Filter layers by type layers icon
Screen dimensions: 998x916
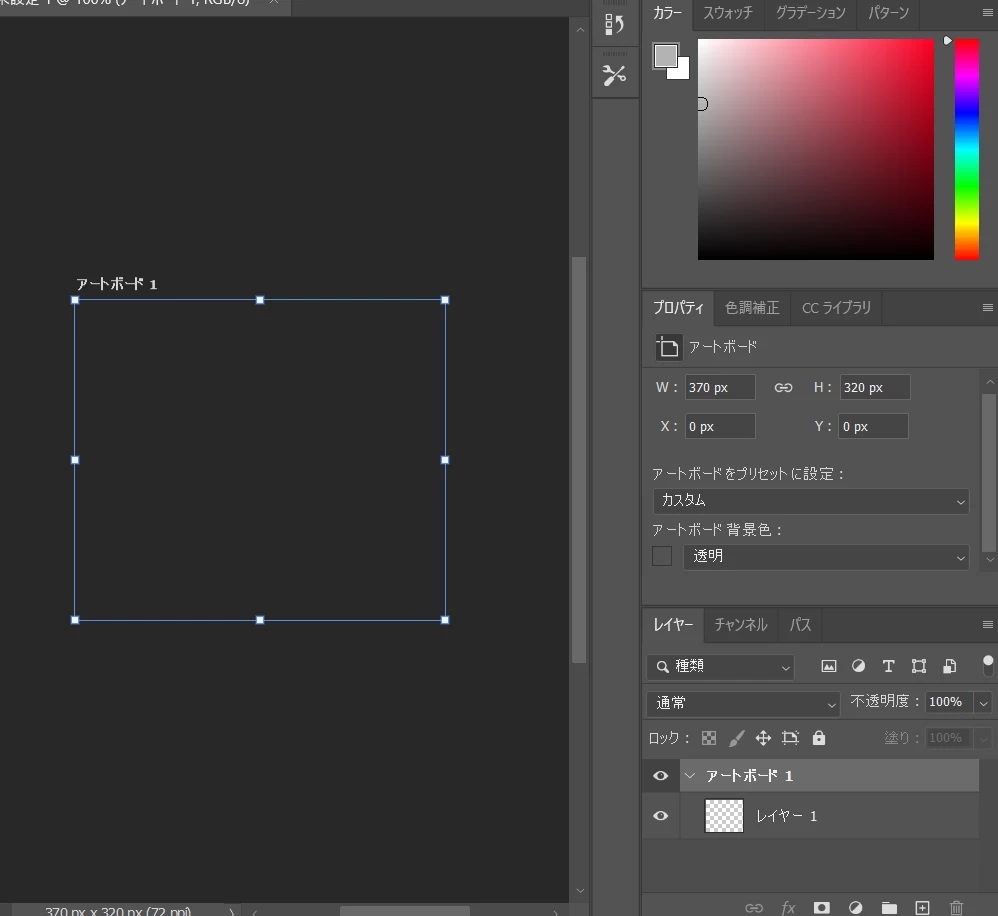(889, 666)
